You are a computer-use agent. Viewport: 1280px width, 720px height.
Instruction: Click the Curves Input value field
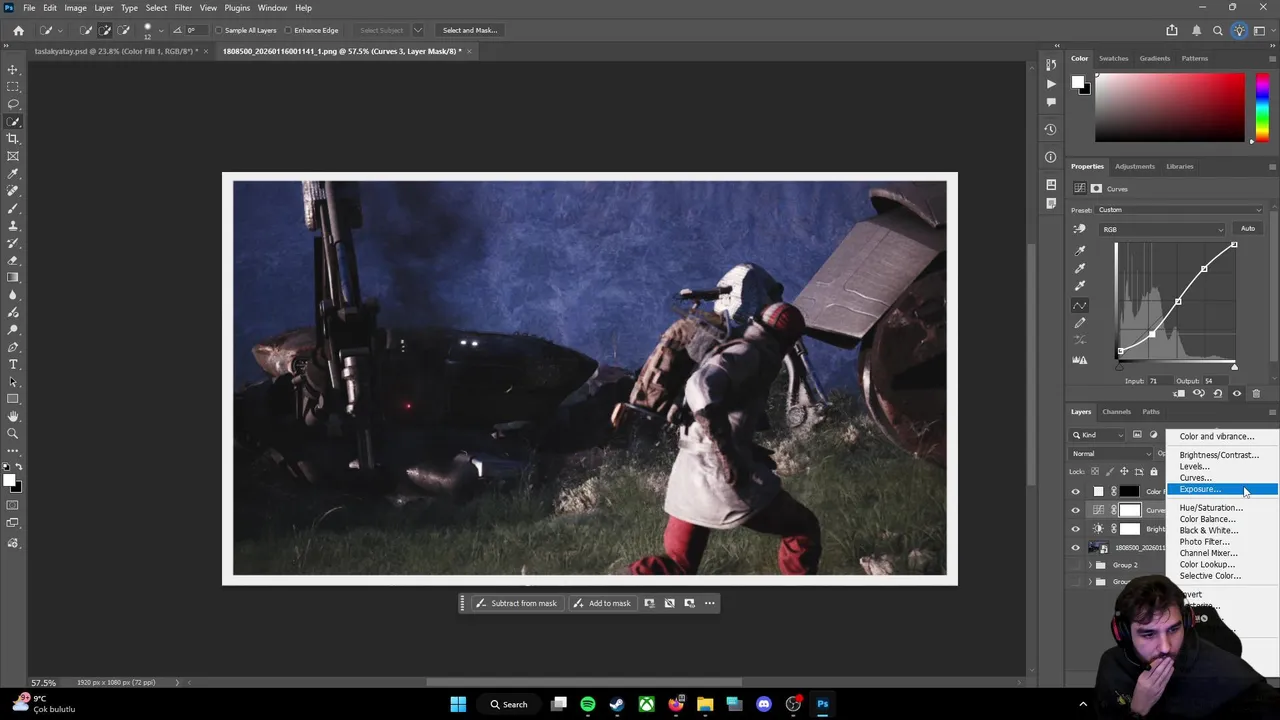tap(1160, 381)
